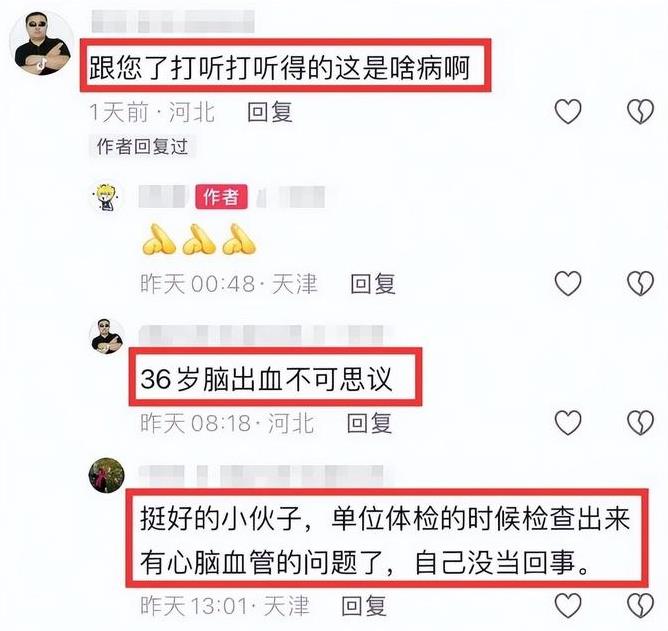The width and height of the screenshot is (668, 631).
Task: Dislike the author's emoji reply
Action: point(640,283)
